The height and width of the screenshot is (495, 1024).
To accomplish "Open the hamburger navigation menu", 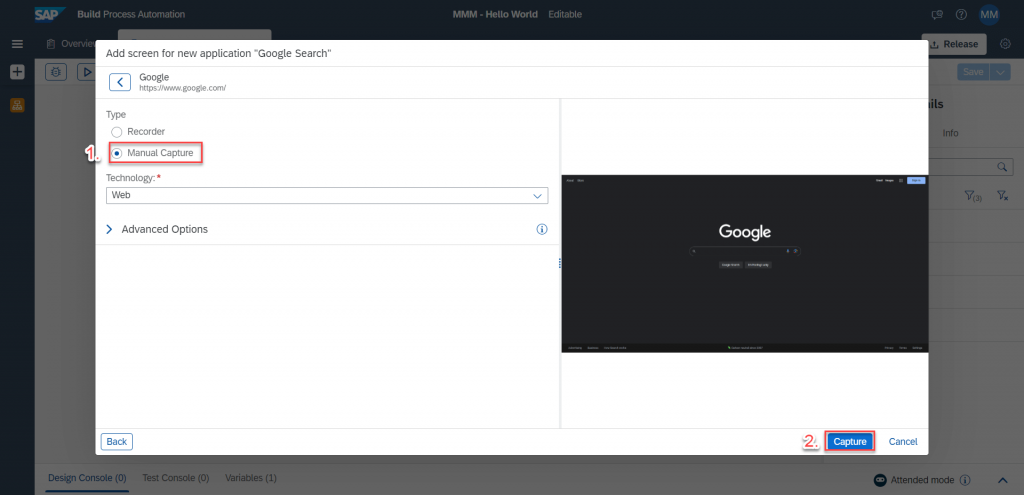I will [x=17, y=44].
